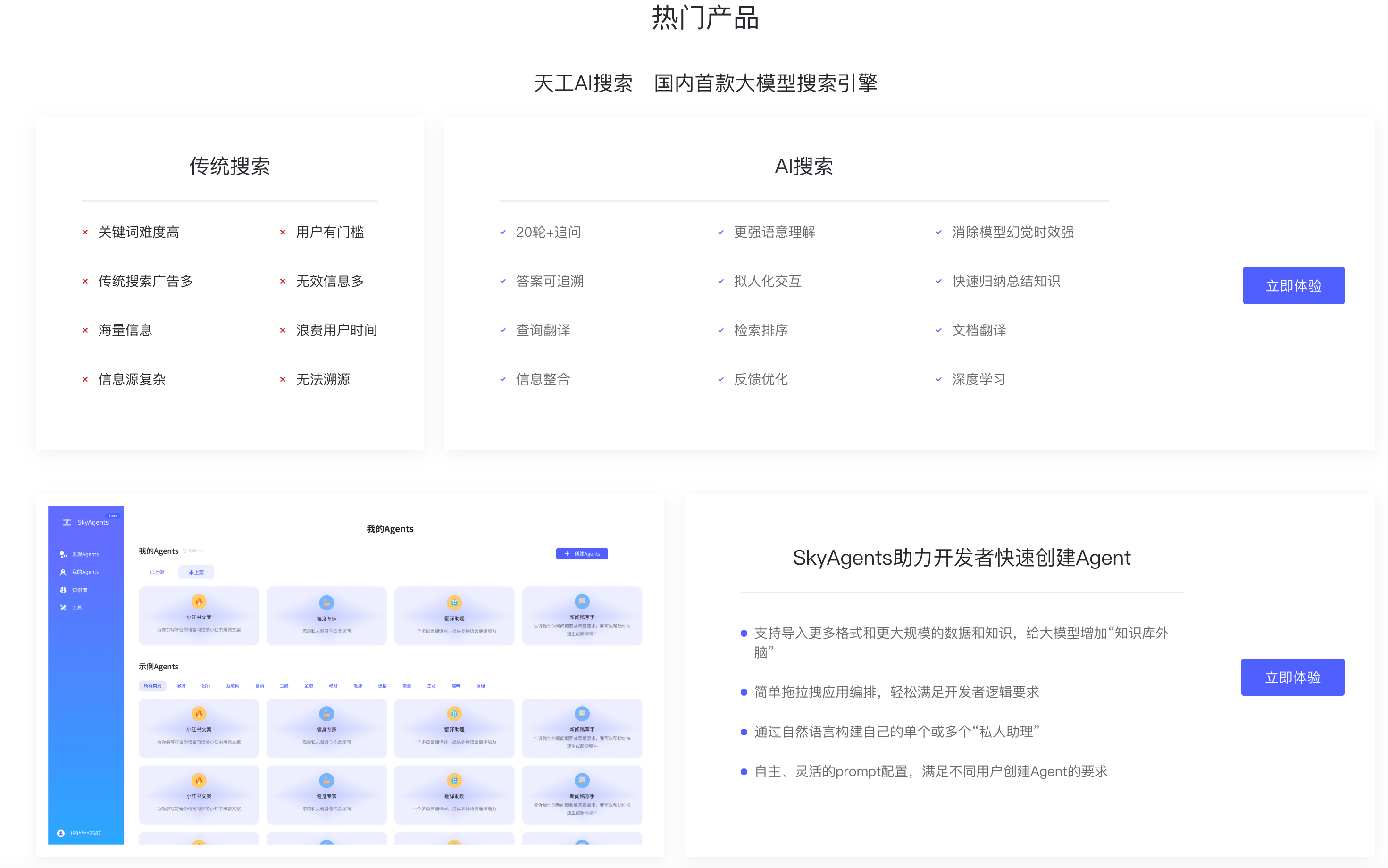The width and height of the screenshot is (1388, 868).
Task: Select the 趣味 category filter
Action: pos(456,686)
